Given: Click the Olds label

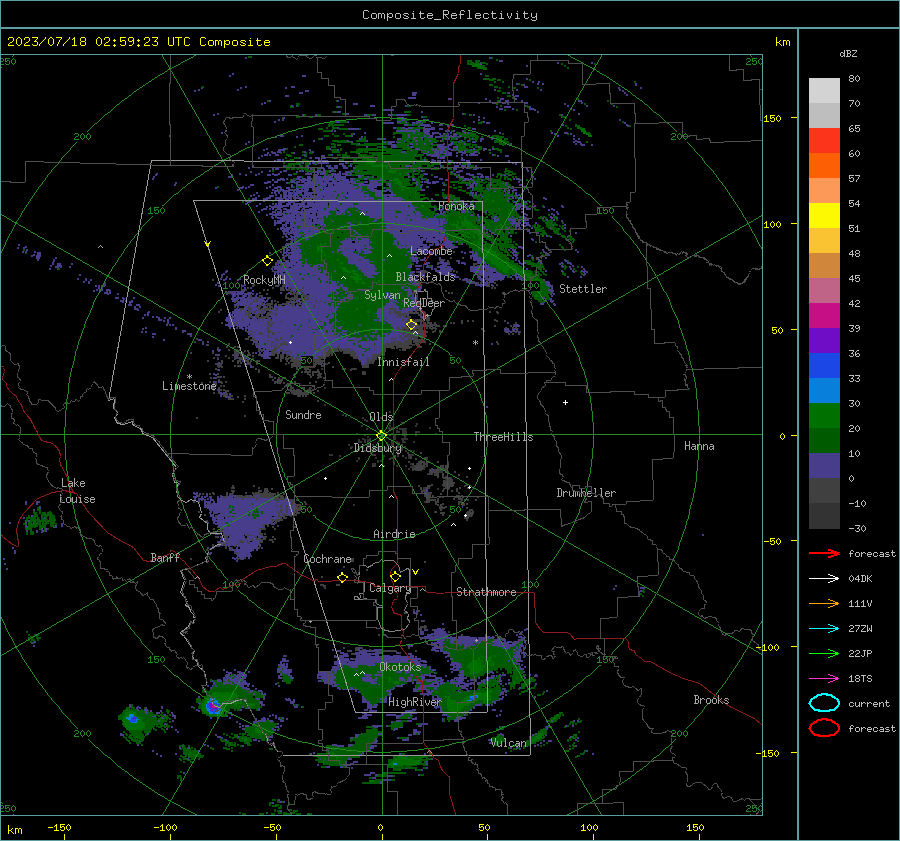Looking at the screenshot, I should click(x=381, y=417).
